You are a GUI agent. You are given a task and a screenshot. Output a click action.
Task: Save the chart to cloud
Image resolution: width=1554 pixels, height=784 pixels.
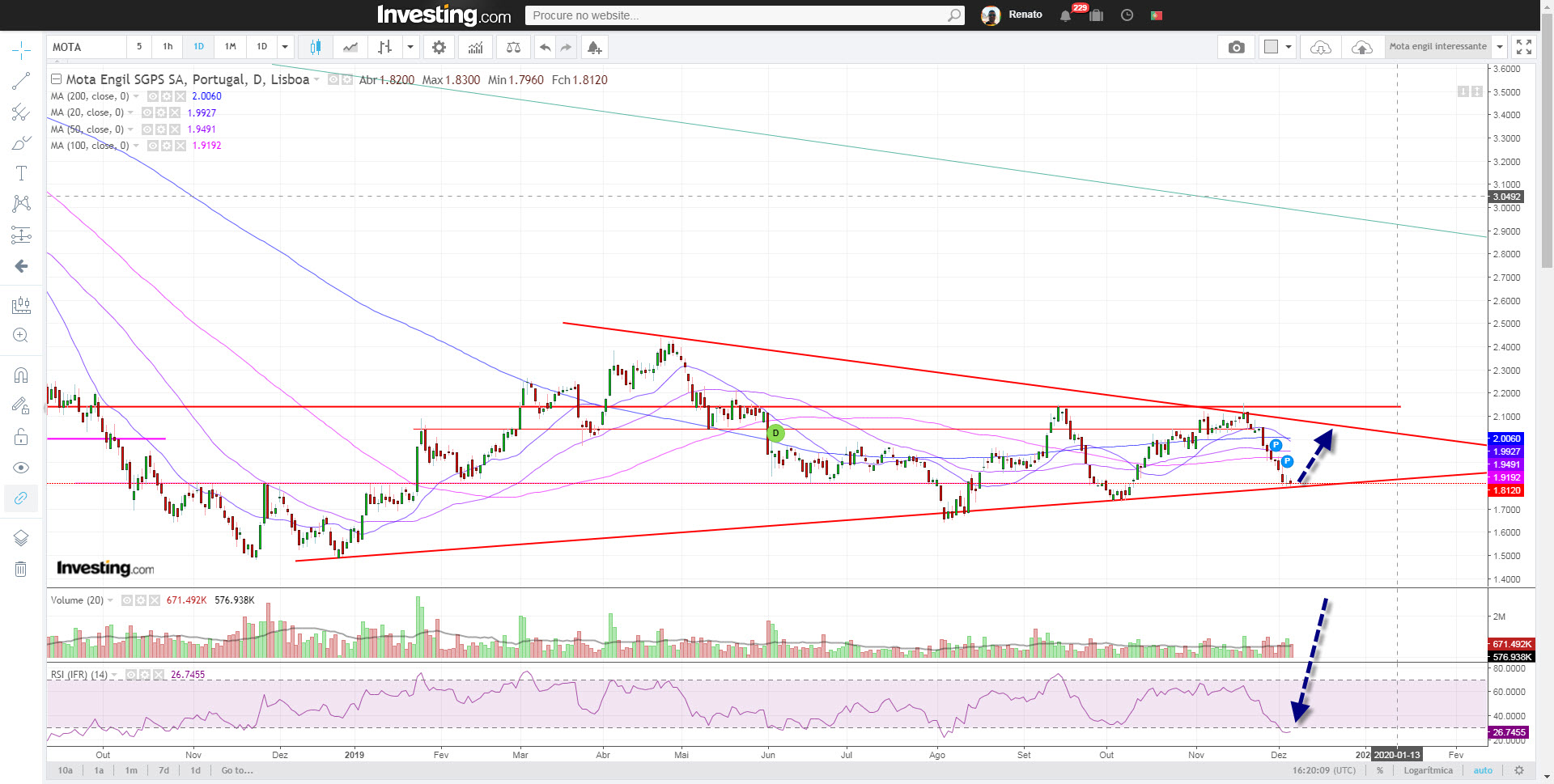click(1362, 47)
